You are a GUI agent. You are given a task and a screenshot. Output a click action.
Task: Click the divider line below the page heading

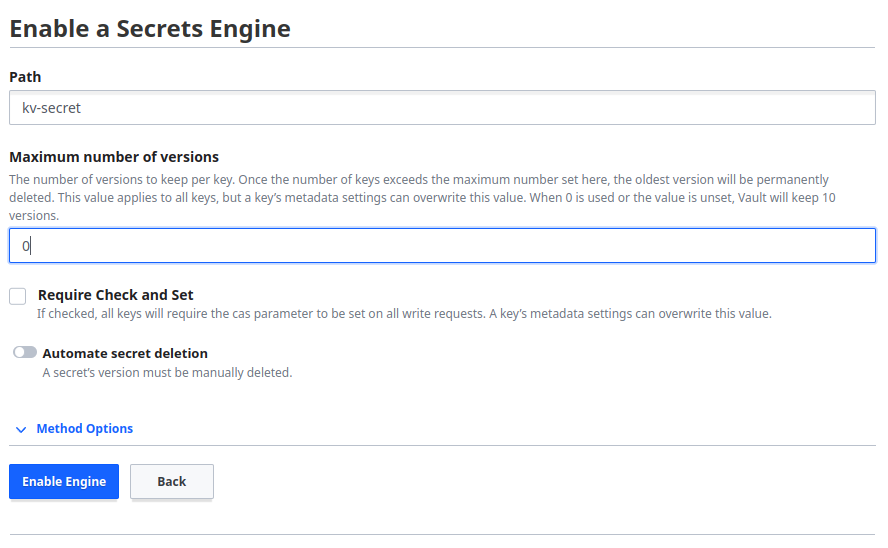tap(442, 48)
